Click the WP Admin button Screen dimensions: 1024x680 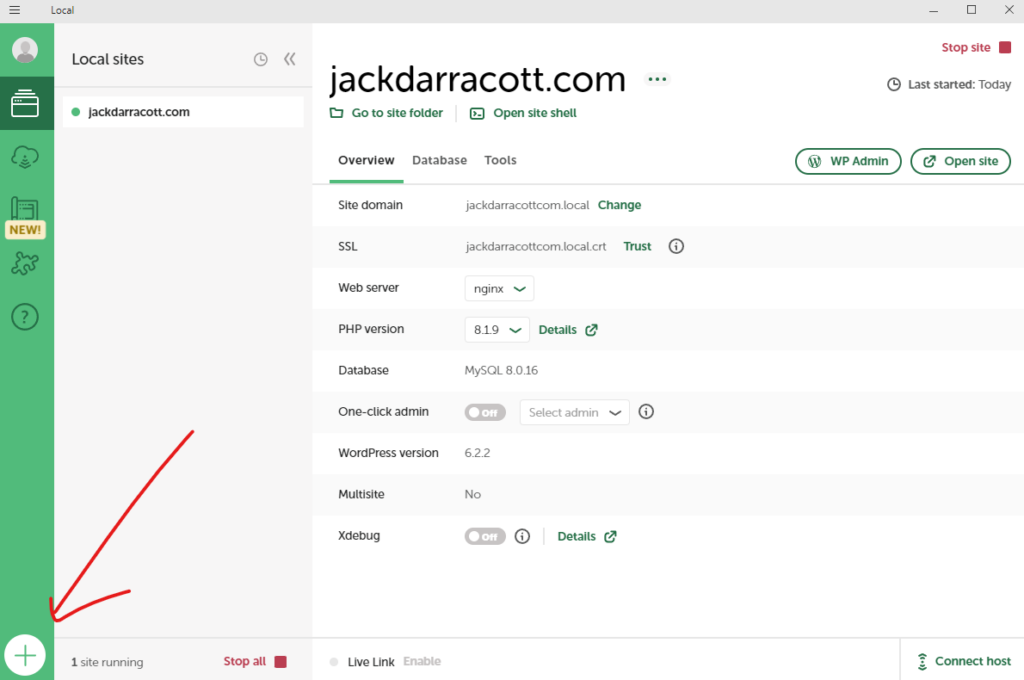click(848, 161)
